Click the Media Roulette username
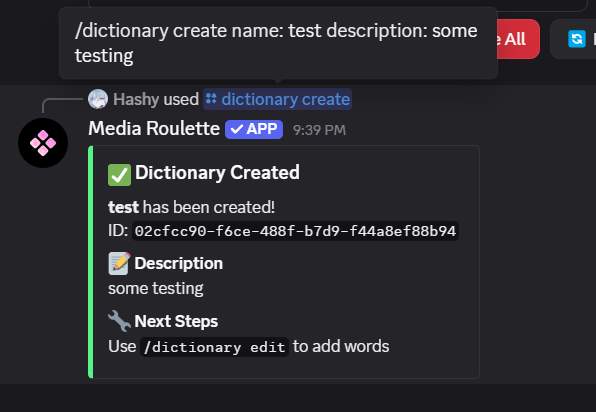The height and width of the screenshot is (412, 596). tap(154, 128)
